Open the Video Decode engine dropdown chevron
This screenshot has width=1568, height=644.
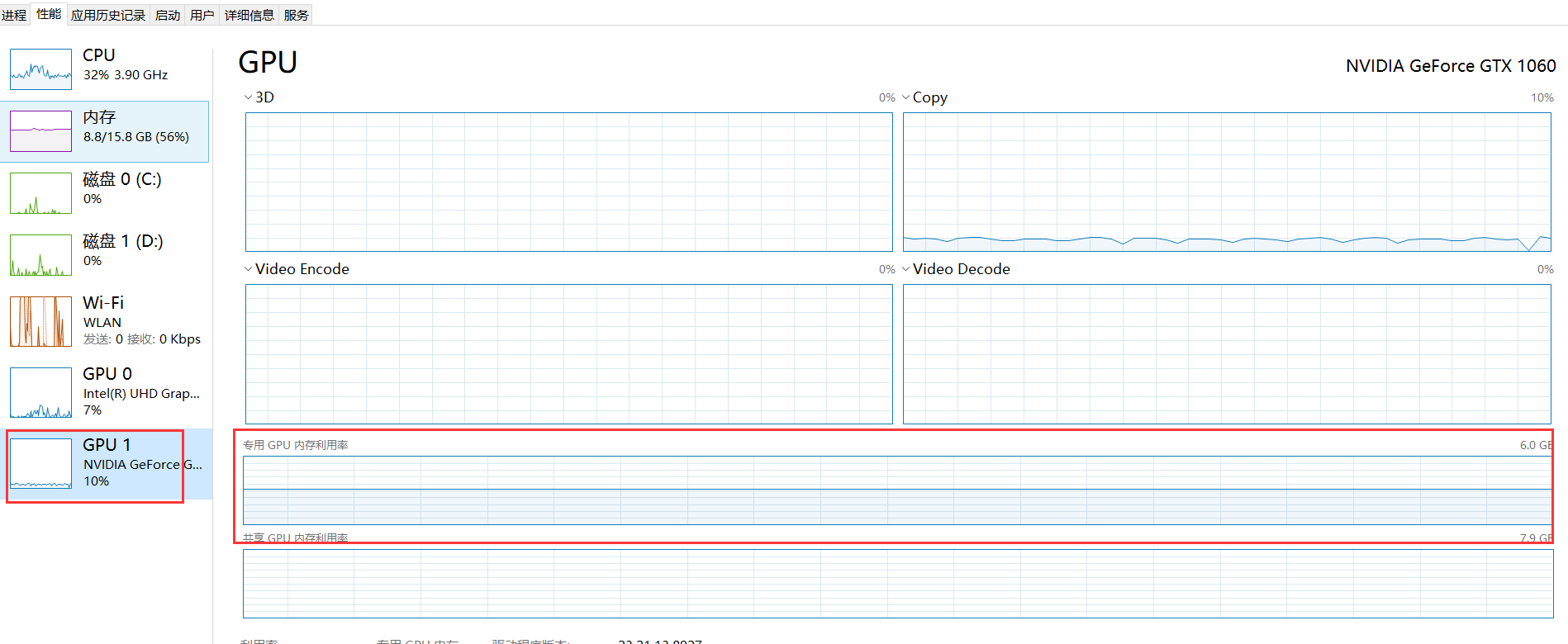[x=905, y=269]
